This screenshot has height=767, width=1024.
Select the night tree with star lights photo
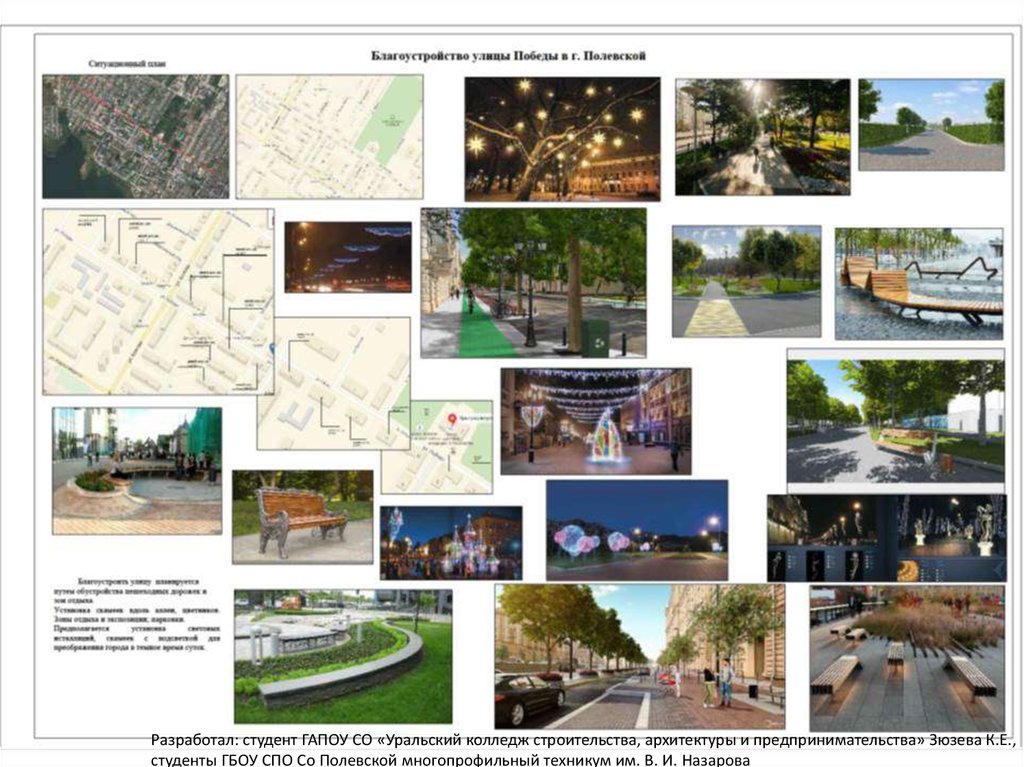pos(562,139)
